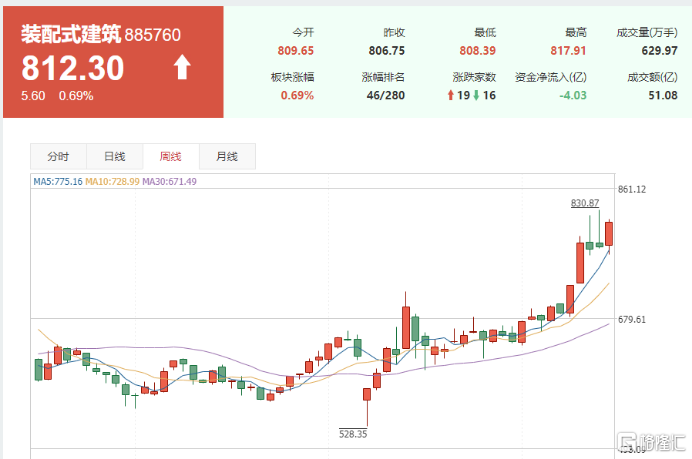Click the green down arrow next to 16

(x=477, y=96)
